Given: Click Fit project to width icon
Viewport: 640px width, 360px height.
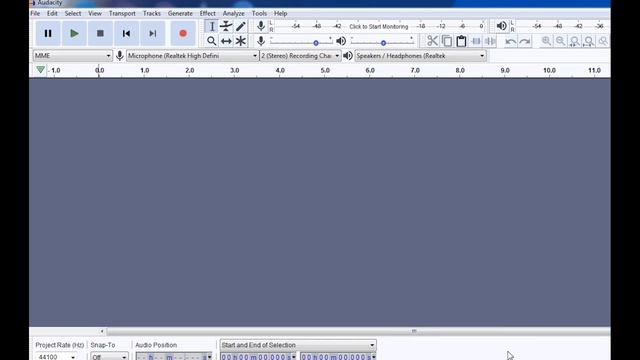Looking at the screenshot, I should pyautogui.click(x=589, y=41).
